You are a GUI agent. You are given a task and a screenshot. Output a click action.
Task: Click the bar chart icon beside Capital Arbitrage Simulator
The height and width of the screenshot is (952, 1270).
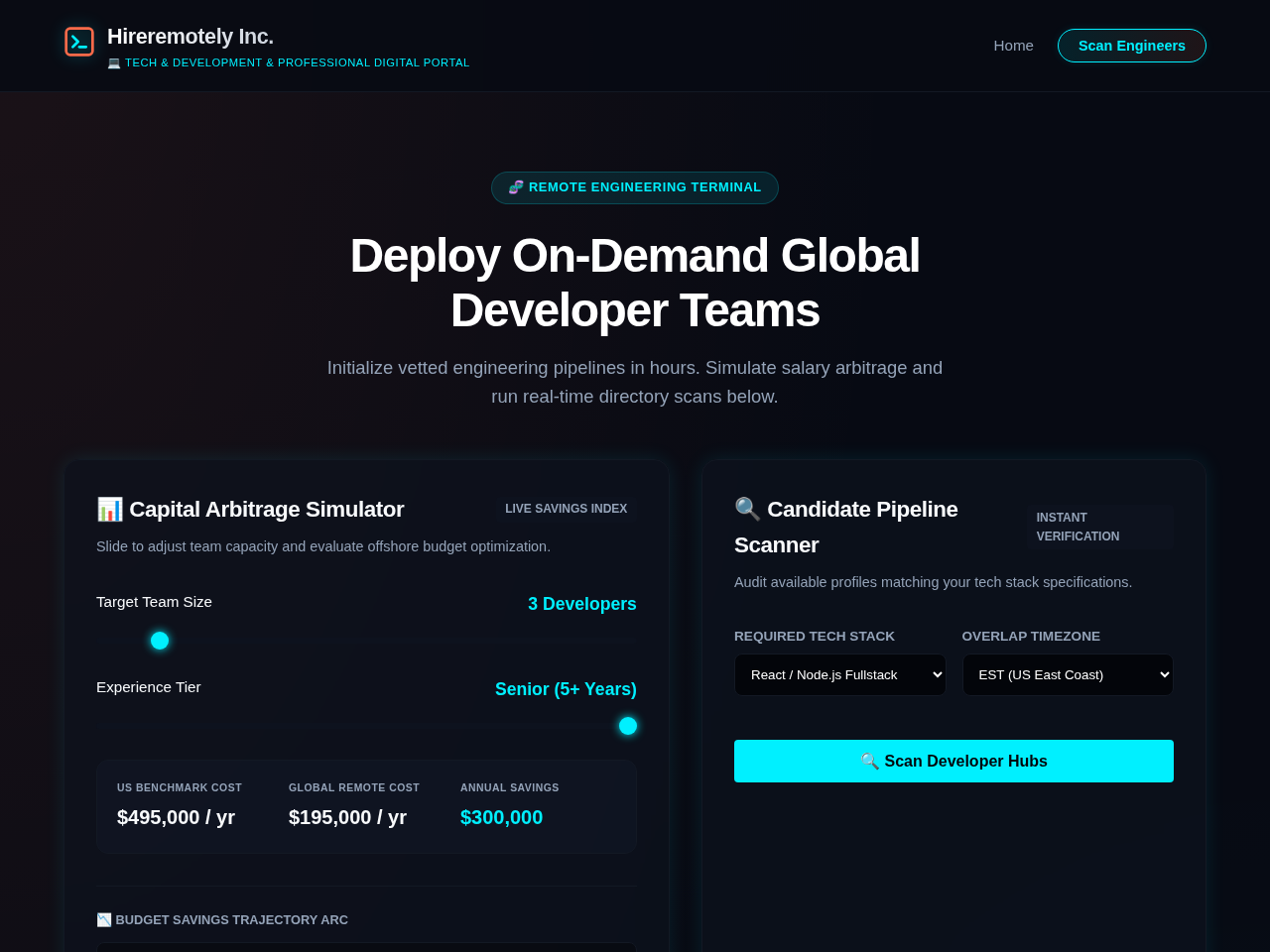109,510
